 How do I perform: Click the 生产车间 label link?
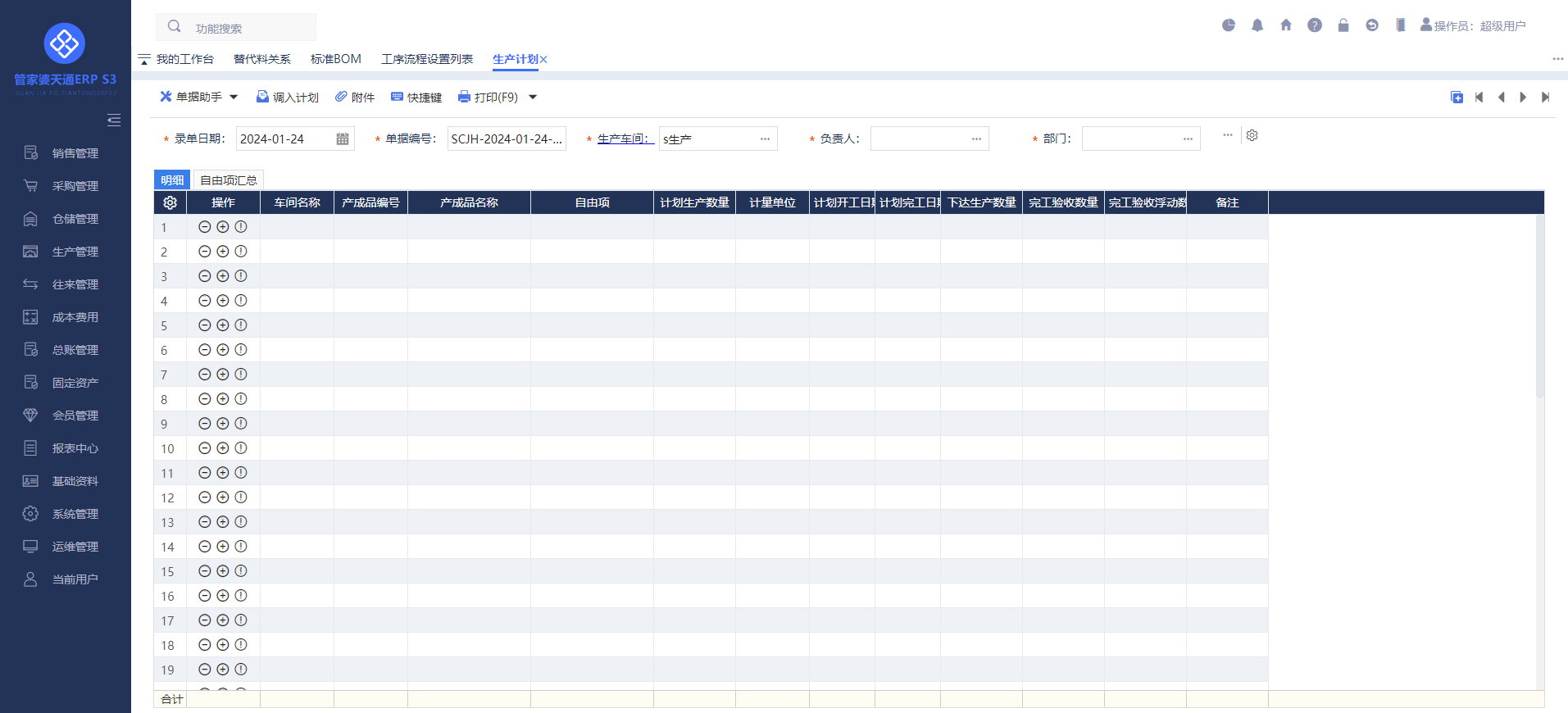625,139
